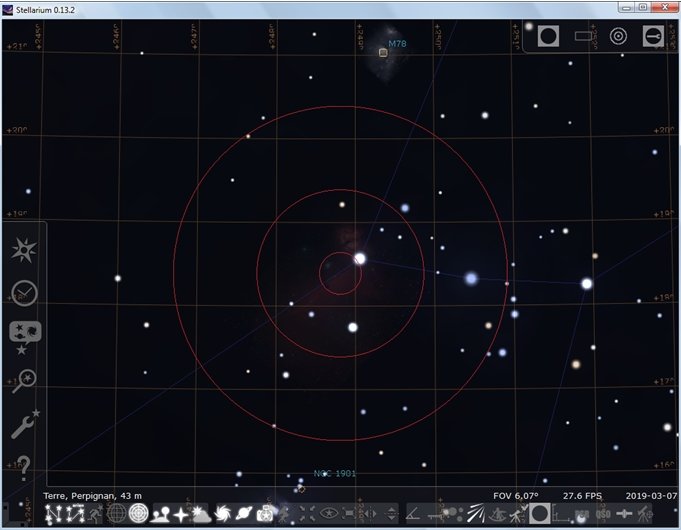Click the Terre, Perpignan location text

[x=92, y=496]
